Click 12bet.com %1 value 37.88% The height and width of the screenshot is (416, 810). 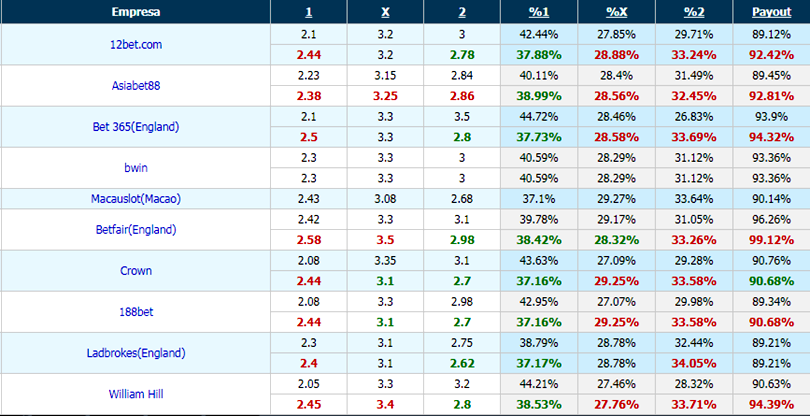(539, 55)
